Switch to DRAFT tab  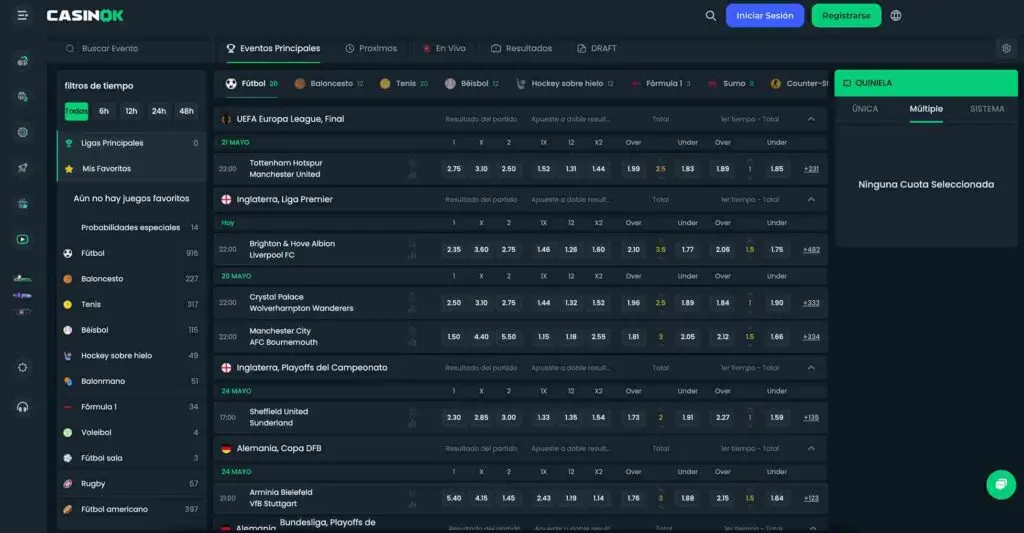(597, 48)
